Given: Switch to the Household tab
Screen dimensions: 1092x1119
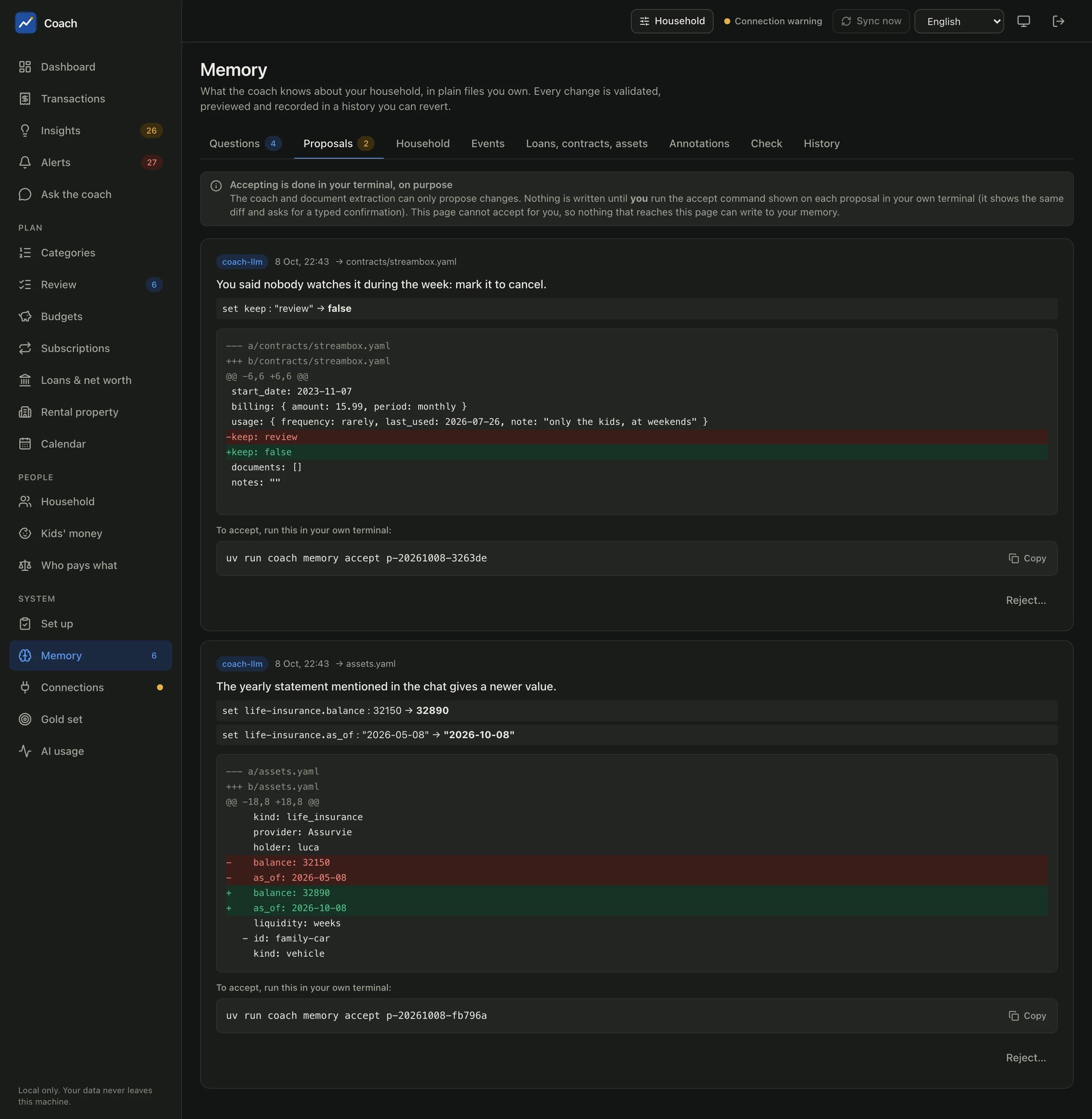Looking at the screenshot, I should 423,143.
